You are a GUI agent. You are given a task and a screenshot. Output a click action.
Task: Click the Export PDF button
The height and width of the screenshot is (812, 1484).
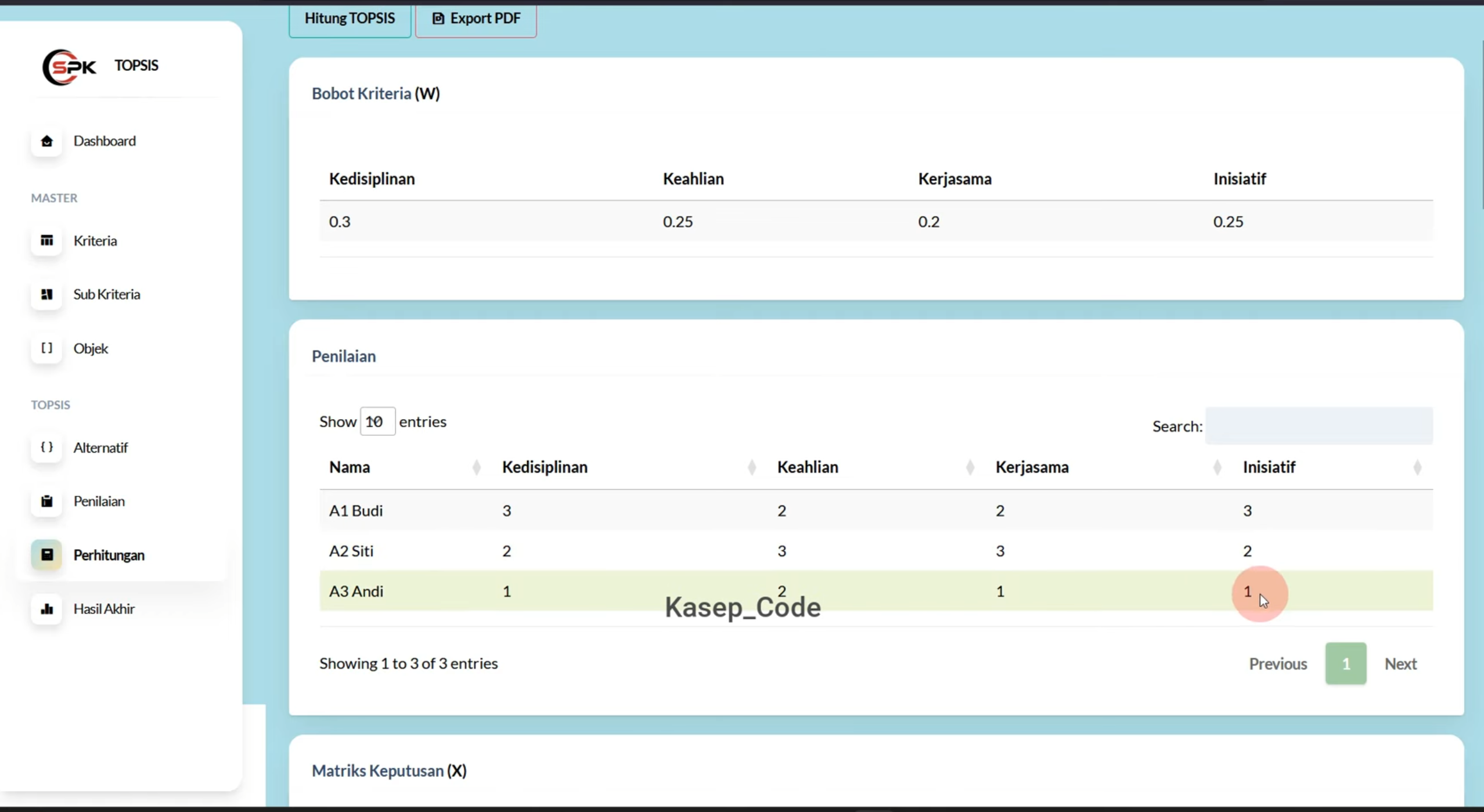pos(476,19)
